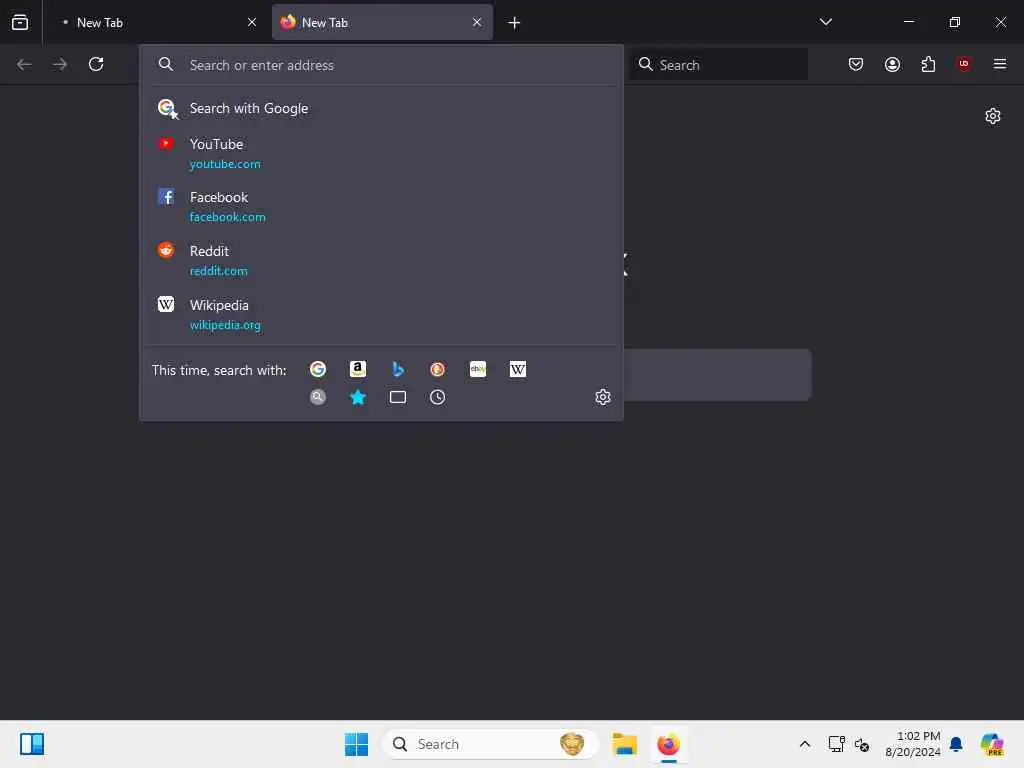Click the reddit.com link text
Screen dimensions: 1024x768
pos(218,271)
